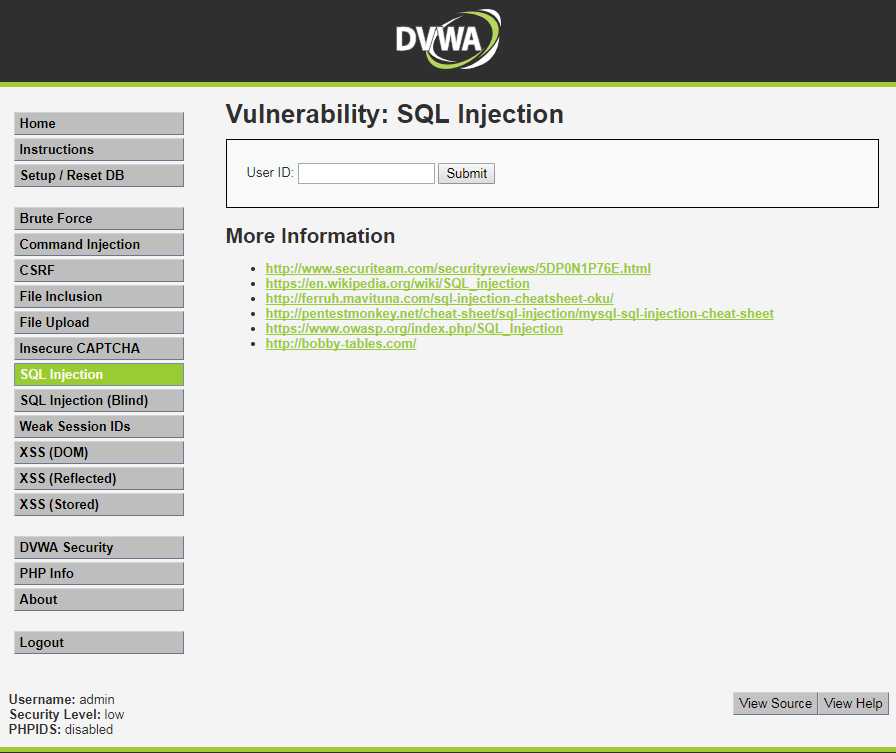Viewport: 896px width, 753px height.
Task: Go to Instructions page
Action: 99,150
